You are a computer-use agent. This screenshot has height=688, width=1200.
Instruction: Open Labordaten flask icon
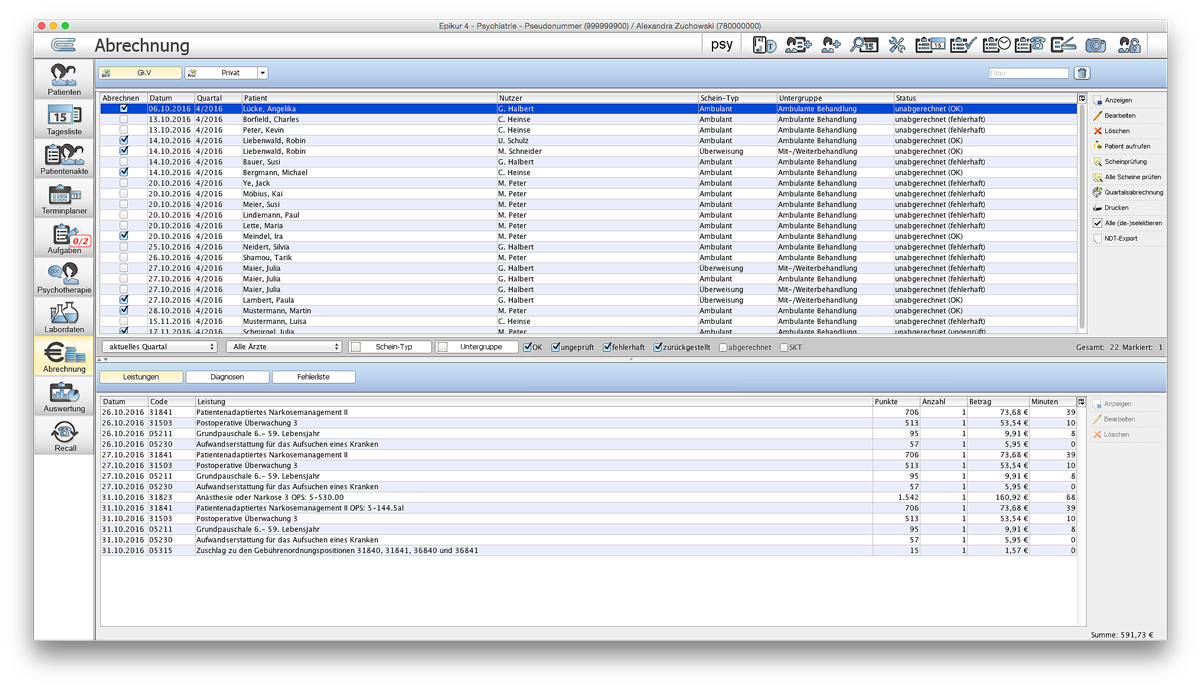coord(64,317)
